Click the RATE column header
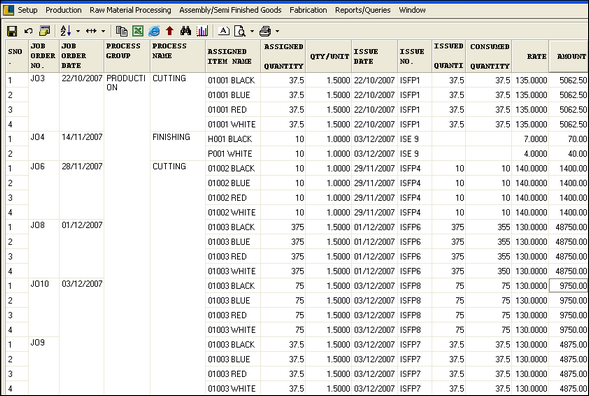 click(x=530, y=56)
